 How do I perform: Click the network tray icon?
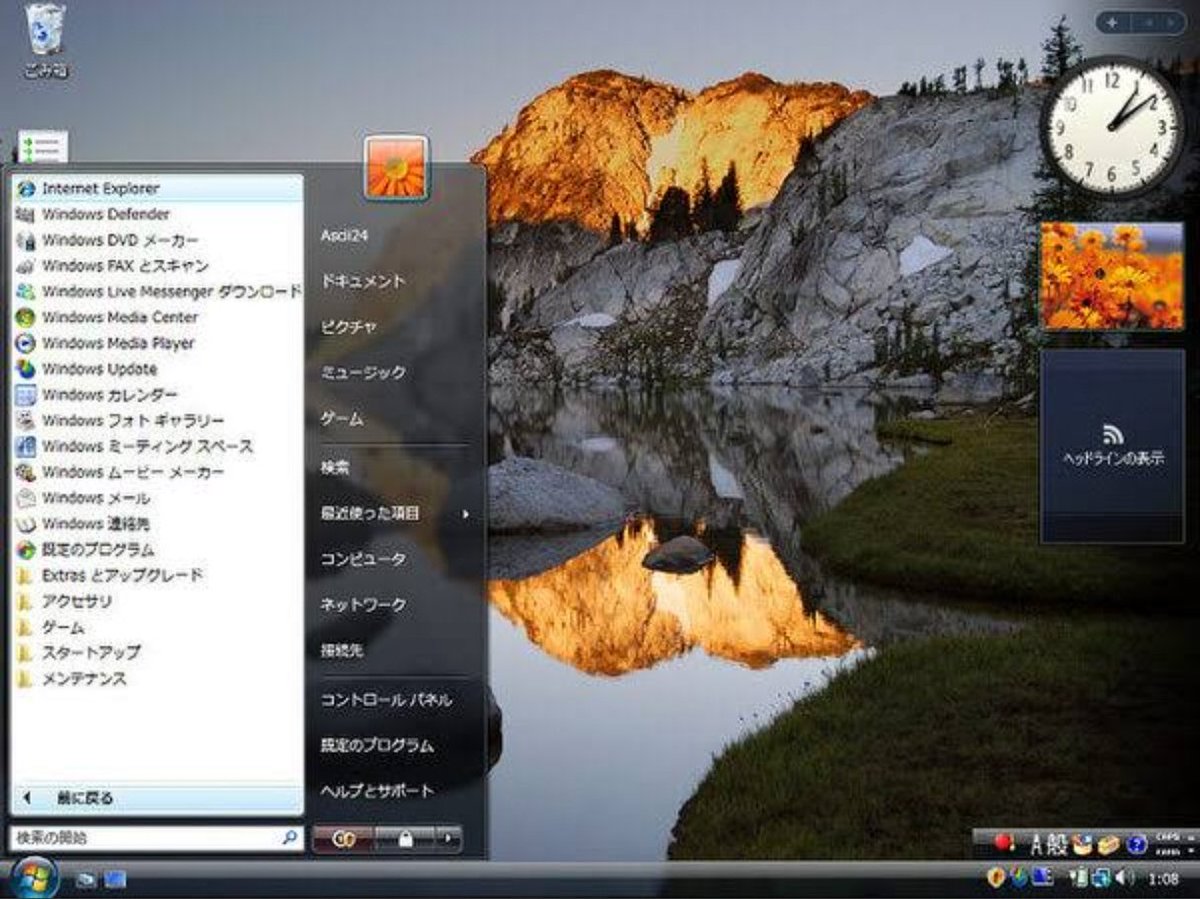[1100, 878]
